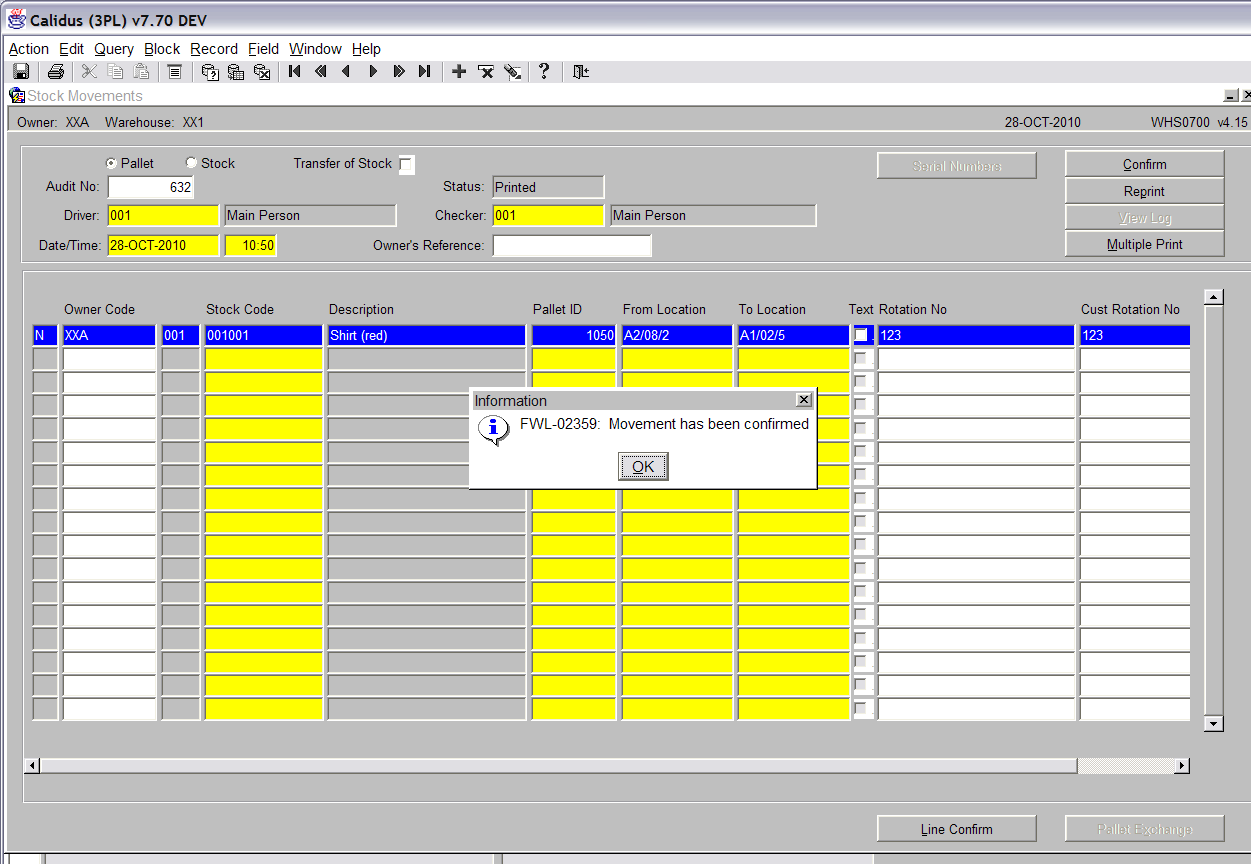
Task: Tick the Transfer of Stock checkbox
Action: [x=406, y=165]
